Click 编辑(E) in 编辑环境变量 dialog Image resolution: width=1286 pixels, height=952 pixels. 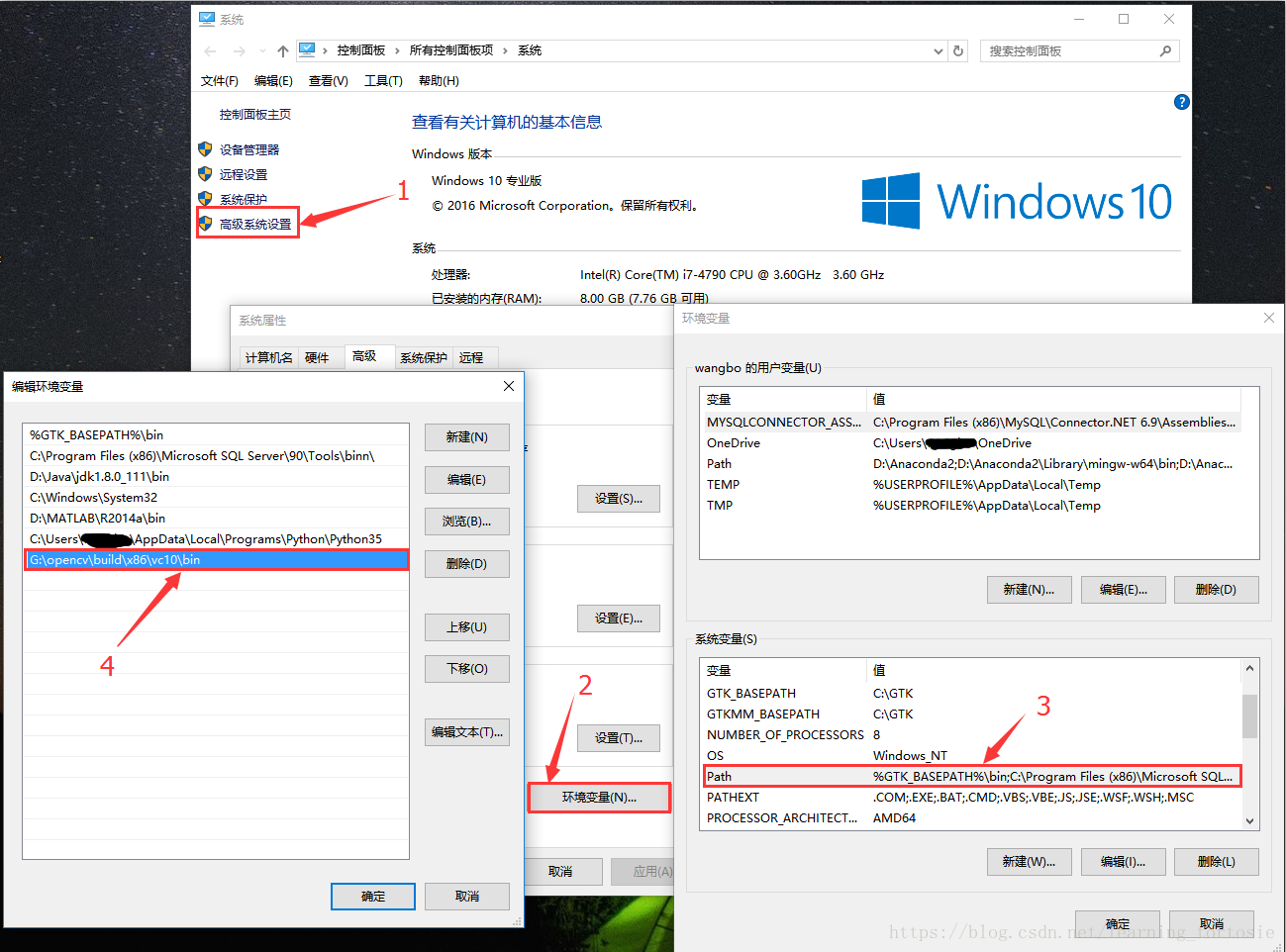[466, 479]
